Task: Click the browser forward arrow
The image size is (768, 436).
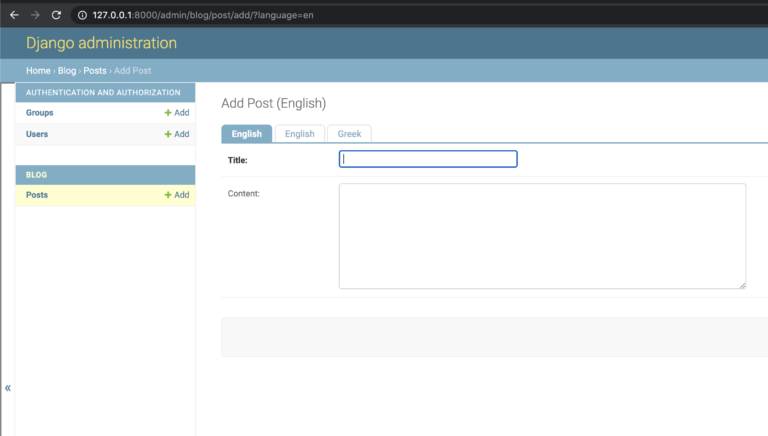Action: coord(35,15)
